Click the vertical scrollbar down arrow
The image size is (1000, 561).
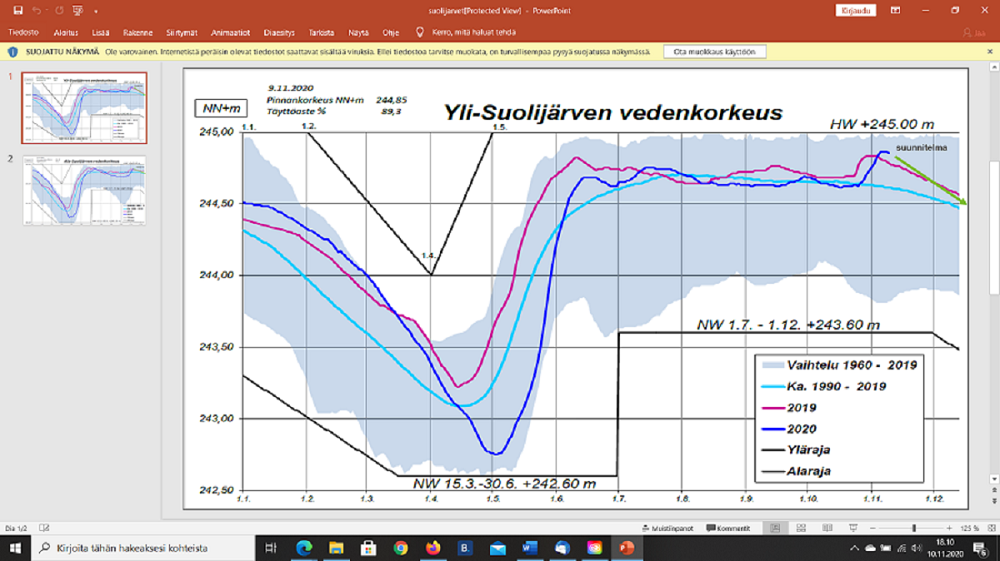(994, 479)
